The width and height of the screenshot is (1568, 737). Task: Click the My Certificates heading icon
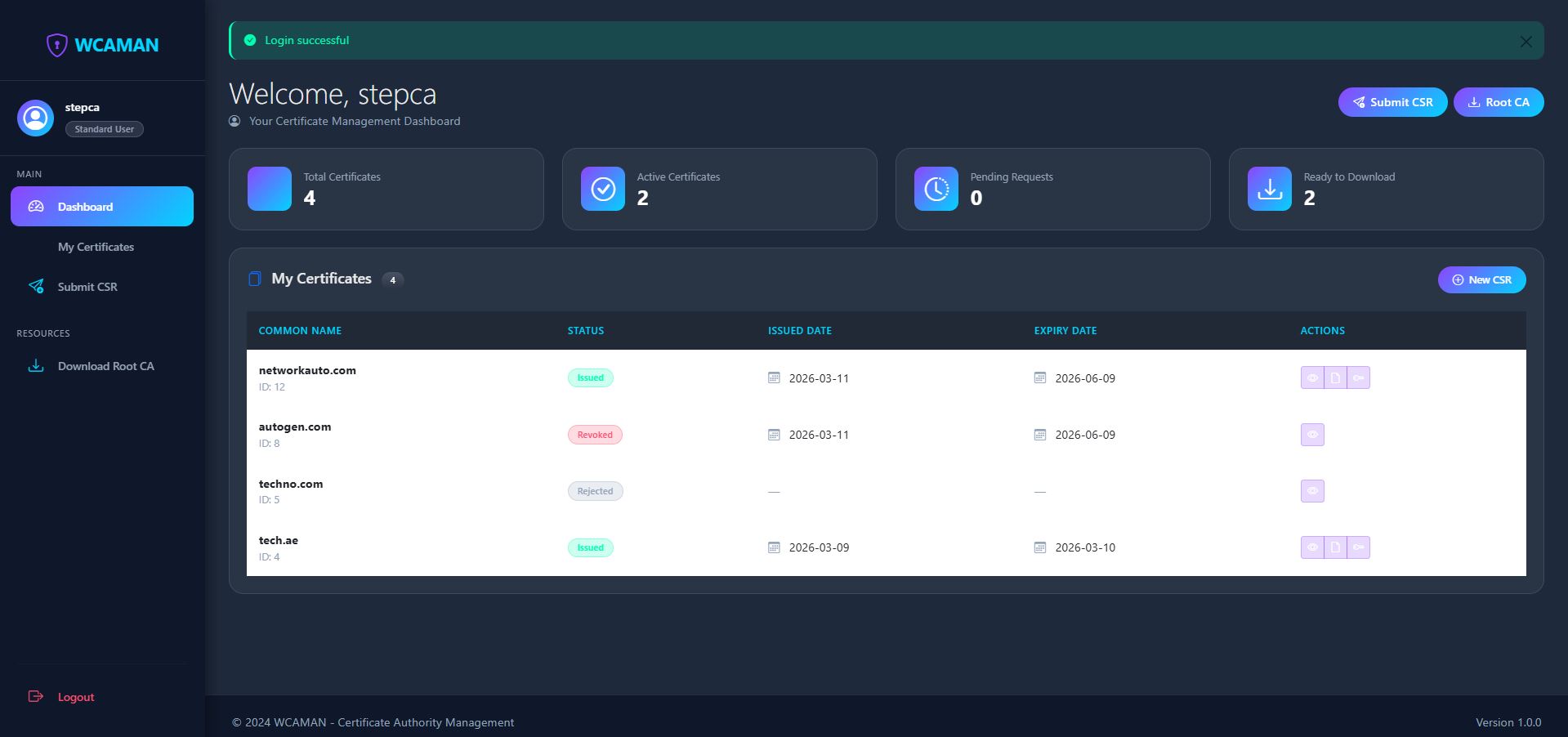255,279
